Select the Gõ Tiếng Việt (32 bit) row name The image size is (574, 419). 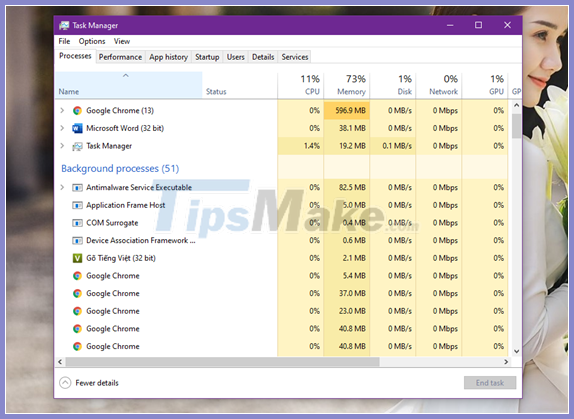click(121, 258)
